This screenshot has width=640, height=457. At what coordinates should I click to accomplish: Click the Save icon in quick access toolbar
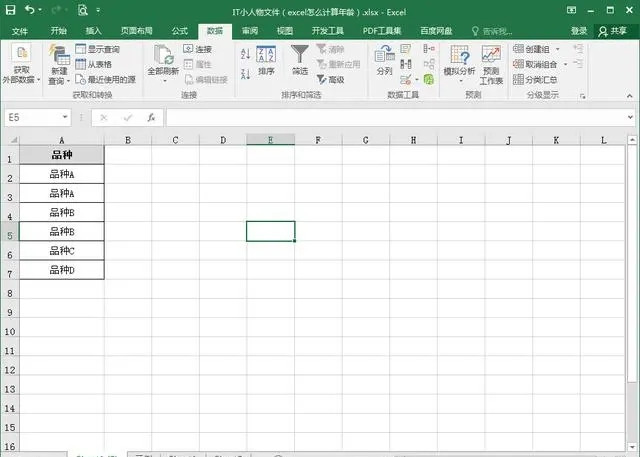pyautogui.click(x=11, y=10)
